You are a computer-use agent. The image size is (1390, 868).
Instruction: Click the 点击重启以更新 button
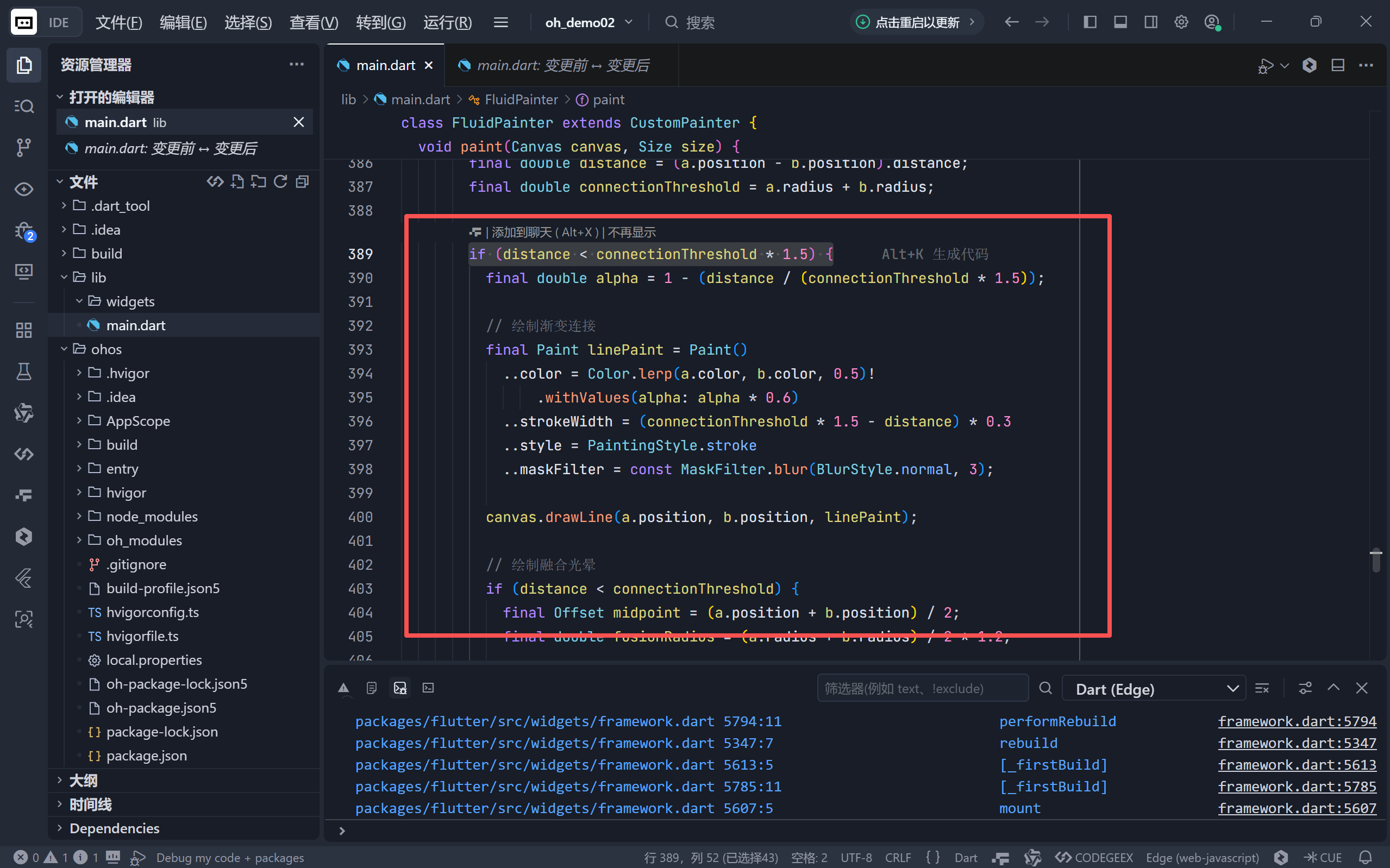coord(916,22)
